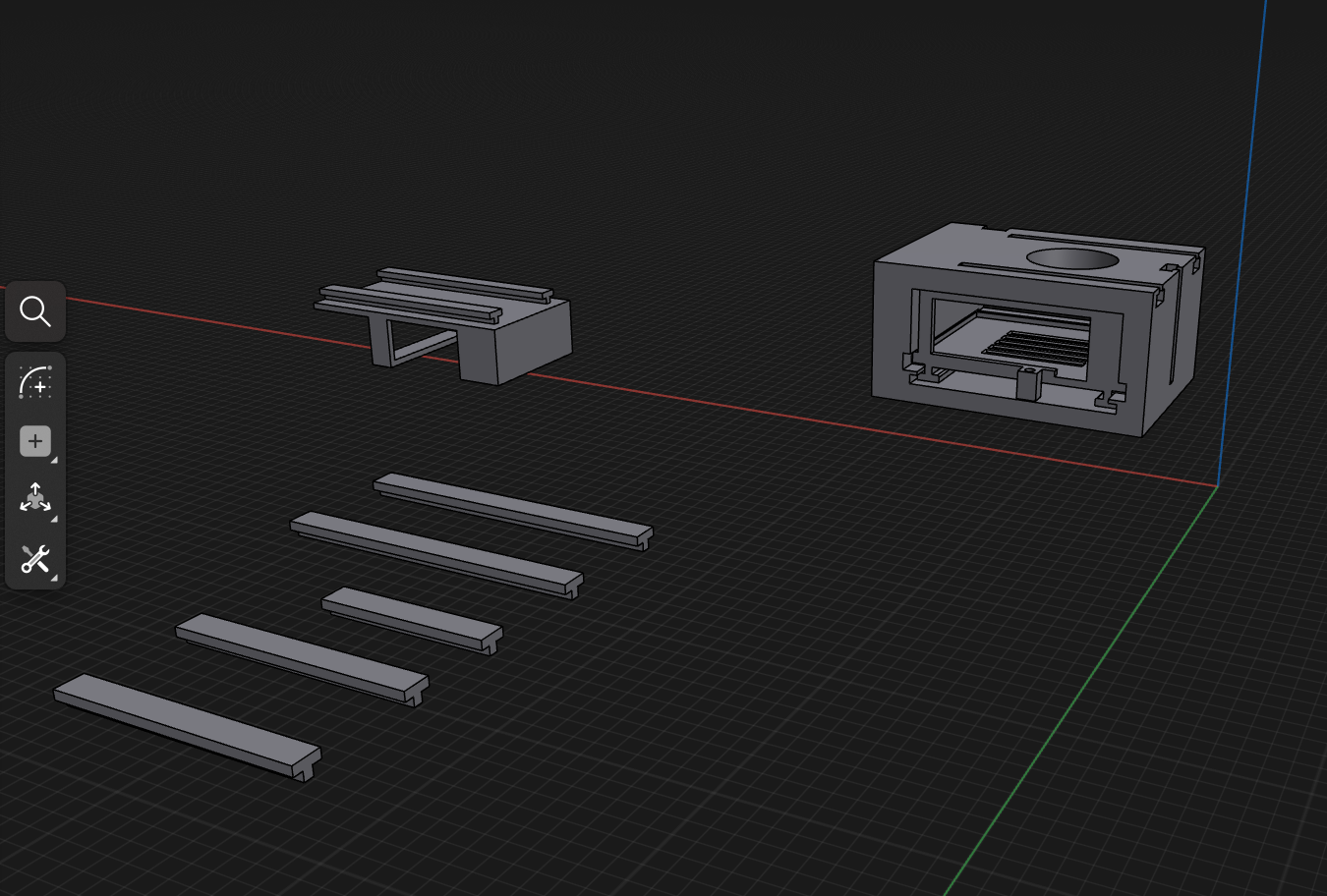Expand the Transform tool's corner triangle flyout
The image size is (1327, 896).
pos(54,519)
